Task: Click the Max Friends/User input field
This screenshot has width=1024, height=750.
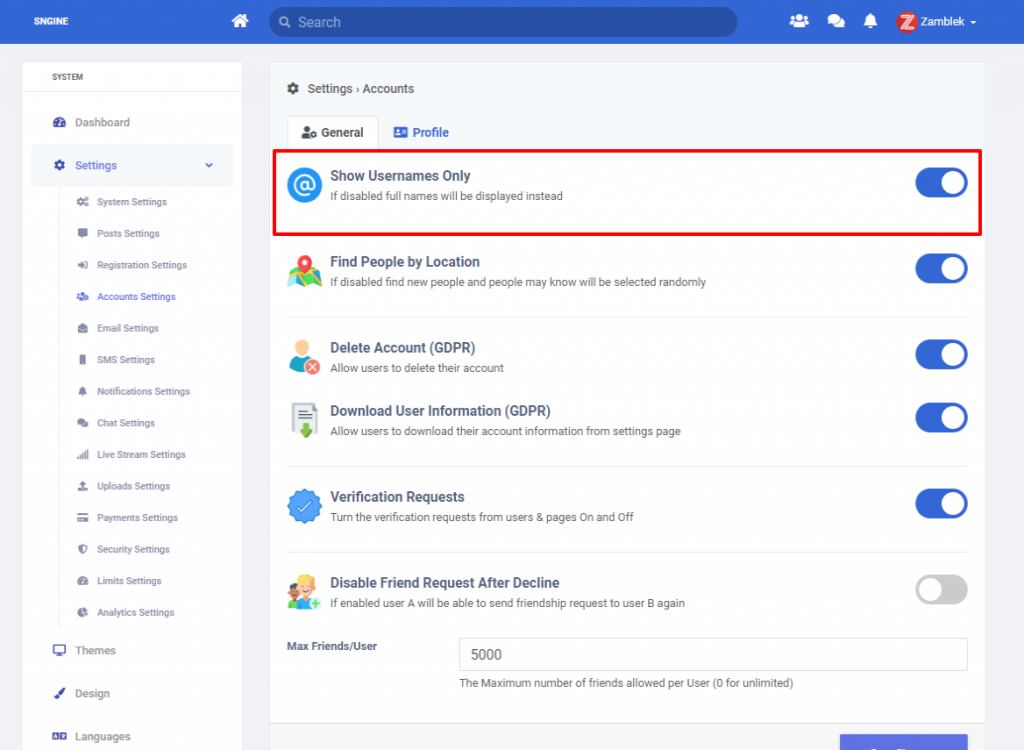Action: [713, 655]
